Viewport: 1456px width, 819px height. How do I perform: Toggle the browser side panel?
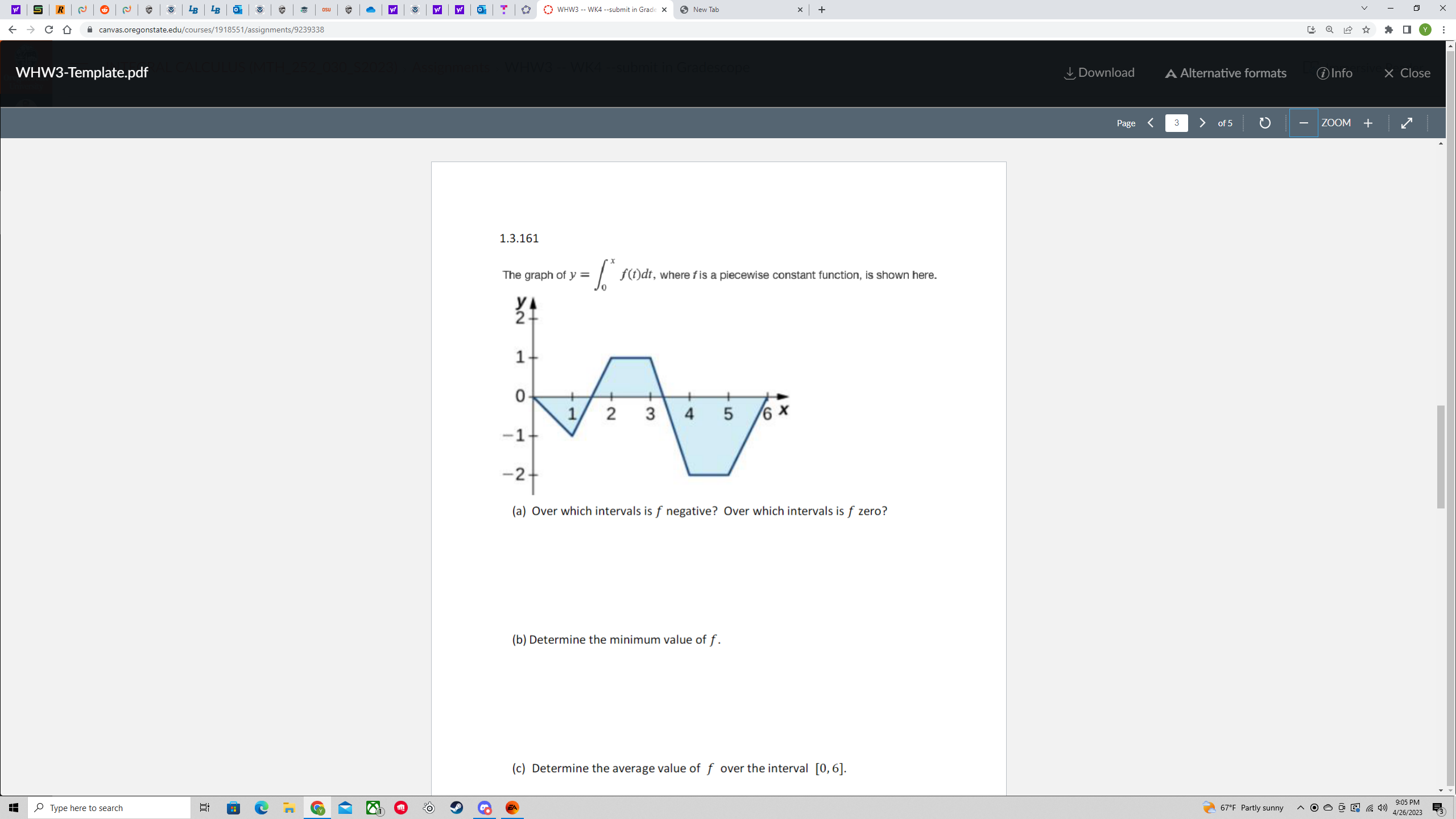pyautogui.click(x=1407, y=30)
